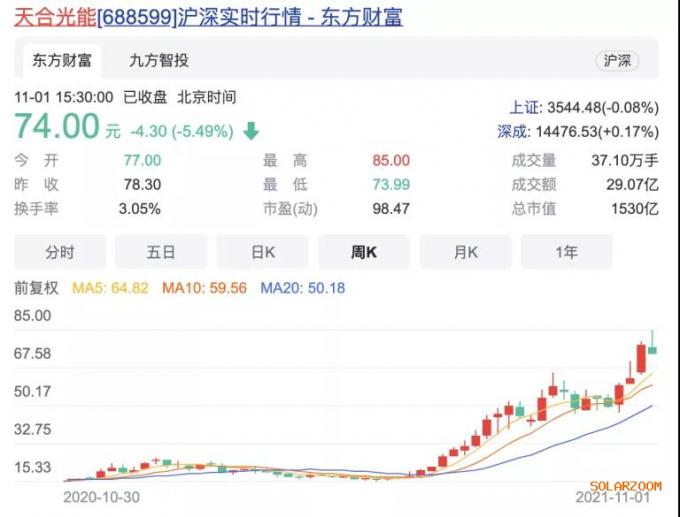Click the 2021-11-01 end date label
The height and width of the screenshot is (517, 680).
[x=613, y=497]
